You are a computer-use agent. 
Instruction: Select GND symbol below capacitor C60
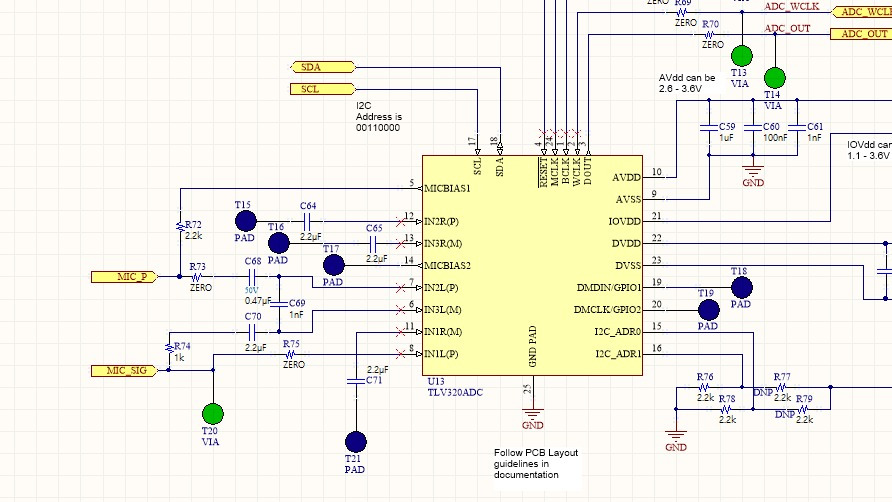753,175
